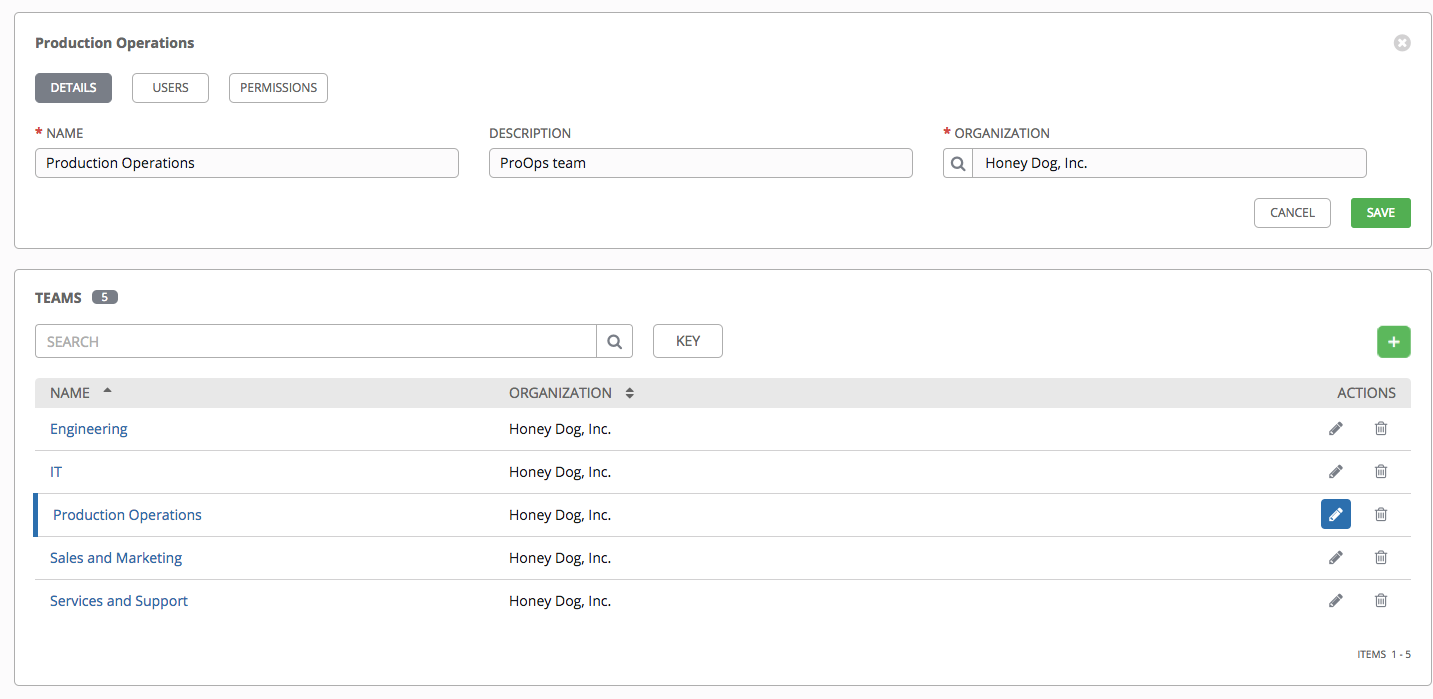The image size is (1433, 699).
Task: Save the team changes
Action: coord(1380,213)
